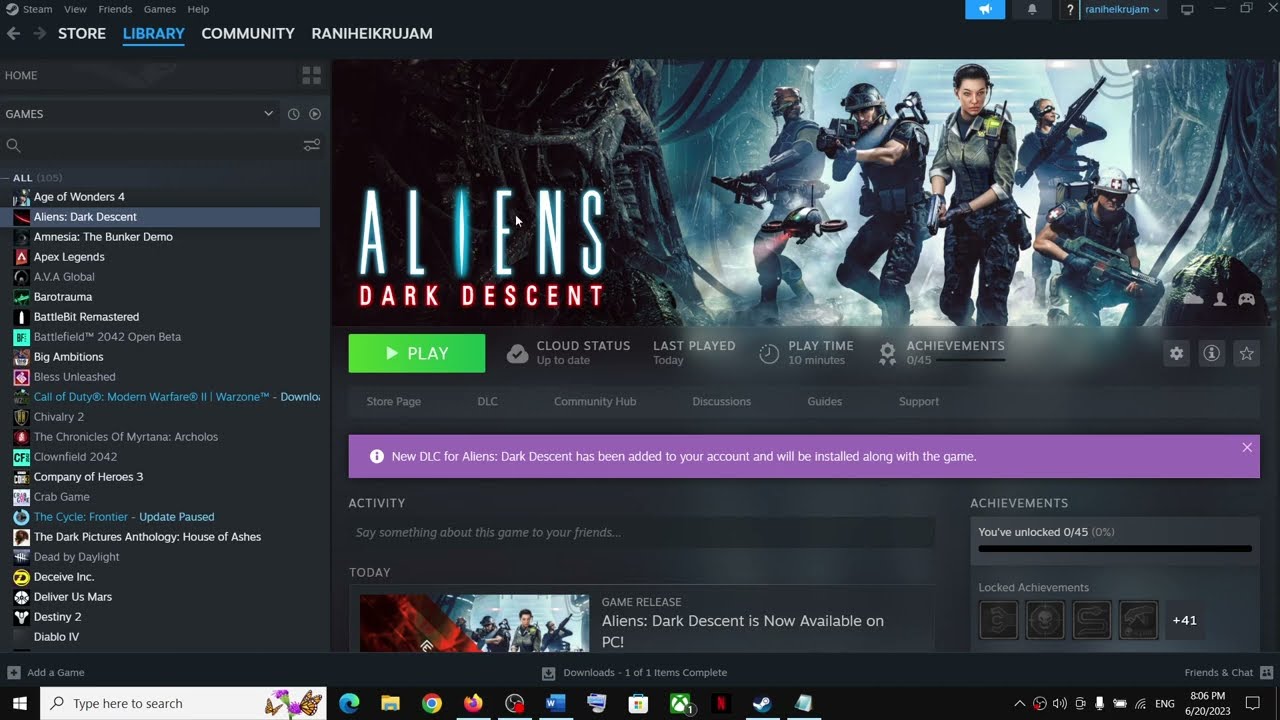Open the View menu
The width and height of the screenshot is (1280, 720).
(x=75, y=9)
